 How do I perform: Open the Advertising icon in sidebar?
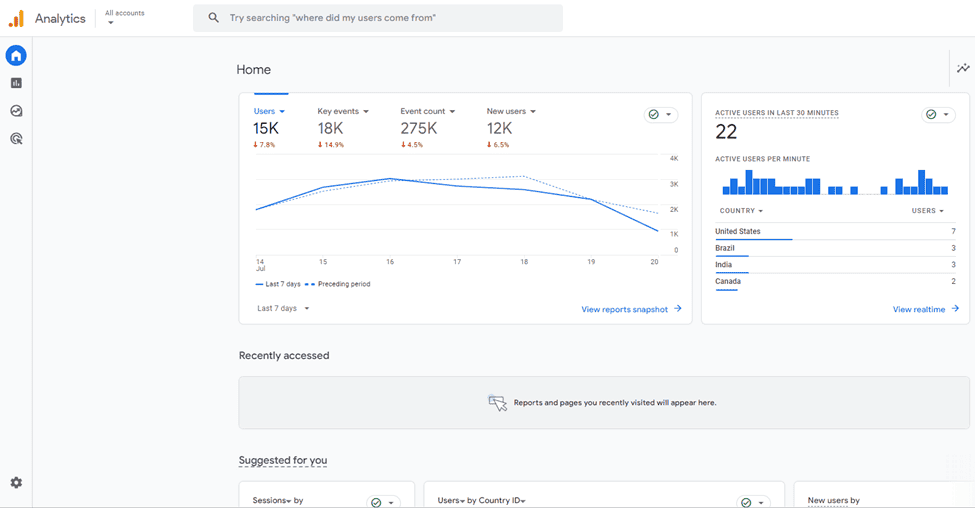pyautogui.click(x=16, y=140)
